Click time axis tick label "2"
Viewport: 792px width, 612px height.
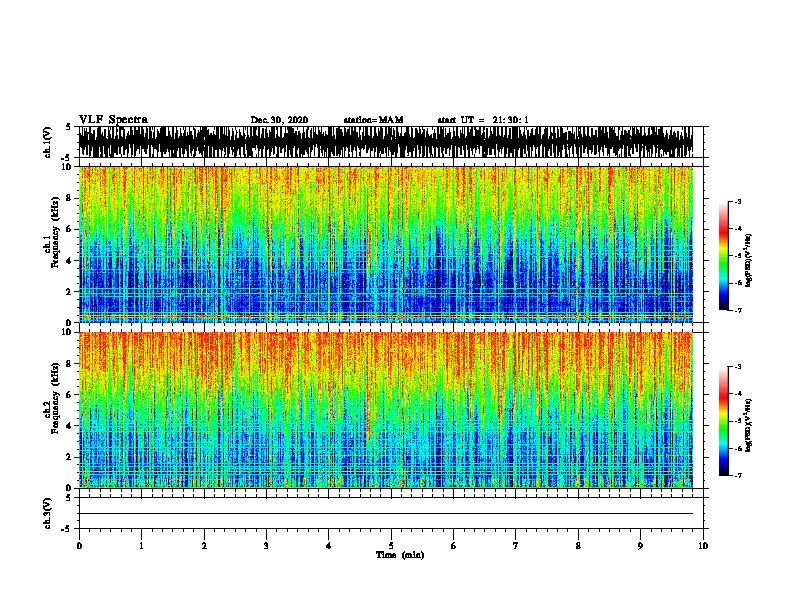(x=204, y=546)
